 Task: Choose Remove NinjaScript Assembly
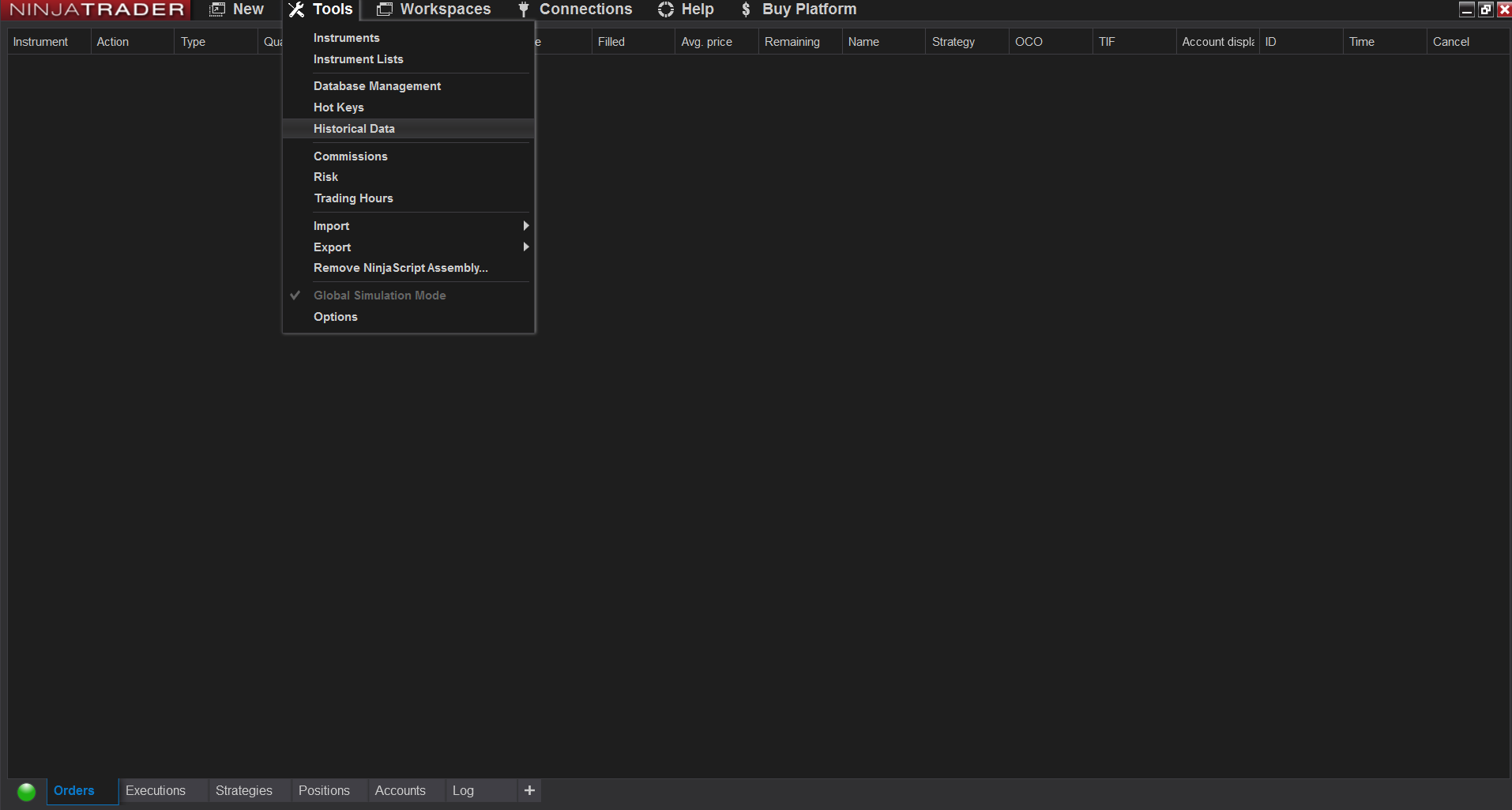click(x=408, y=268)
